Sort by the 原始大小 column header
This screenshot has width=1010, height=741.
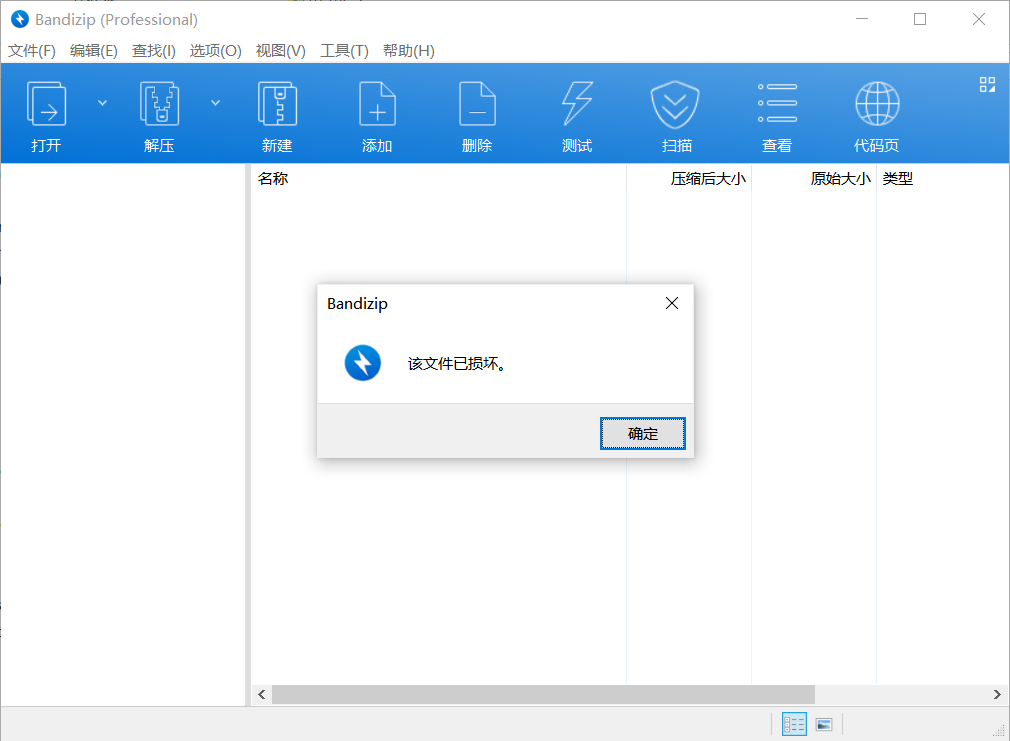click(x=814, y=178)
